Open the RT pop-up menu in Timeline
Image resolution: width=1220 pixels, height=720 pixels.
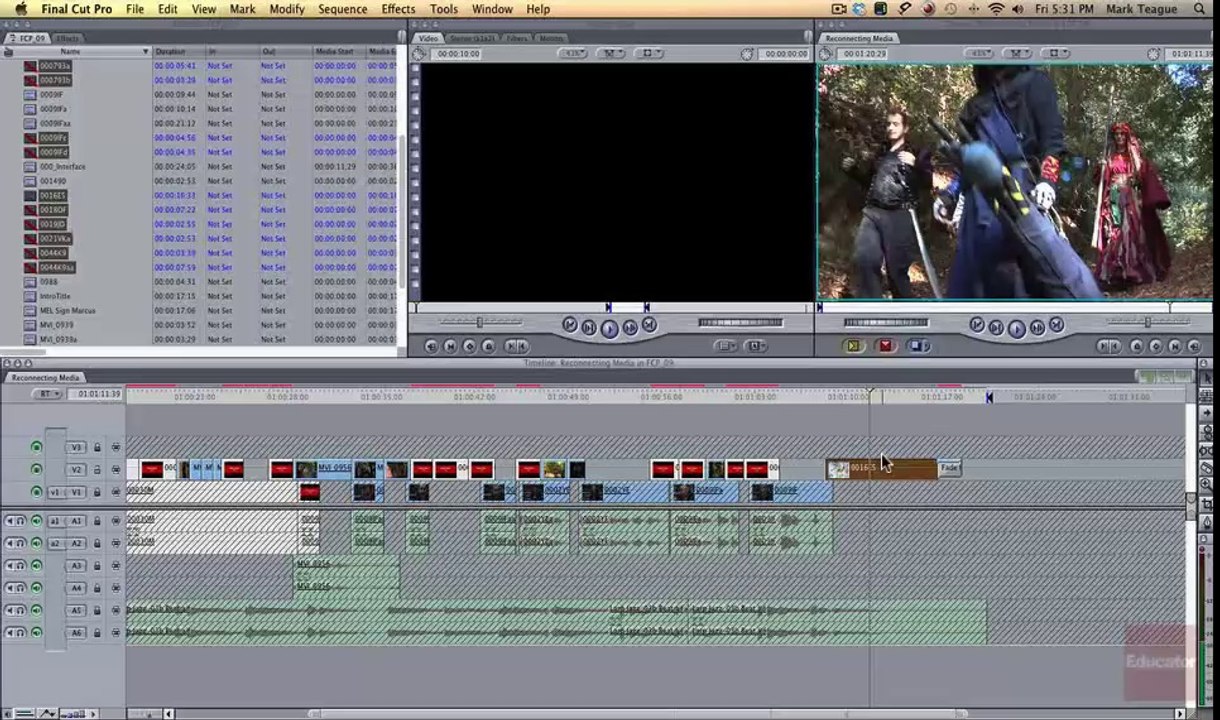pos(47,394)
